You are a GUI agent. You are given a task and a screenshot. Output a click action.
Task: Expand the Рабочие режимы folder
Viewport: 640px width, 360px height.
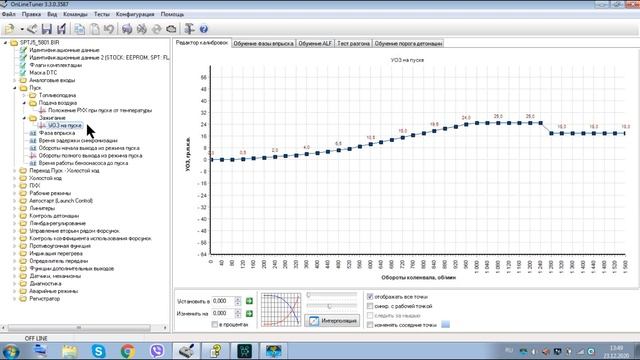click(x=15, y=193)
